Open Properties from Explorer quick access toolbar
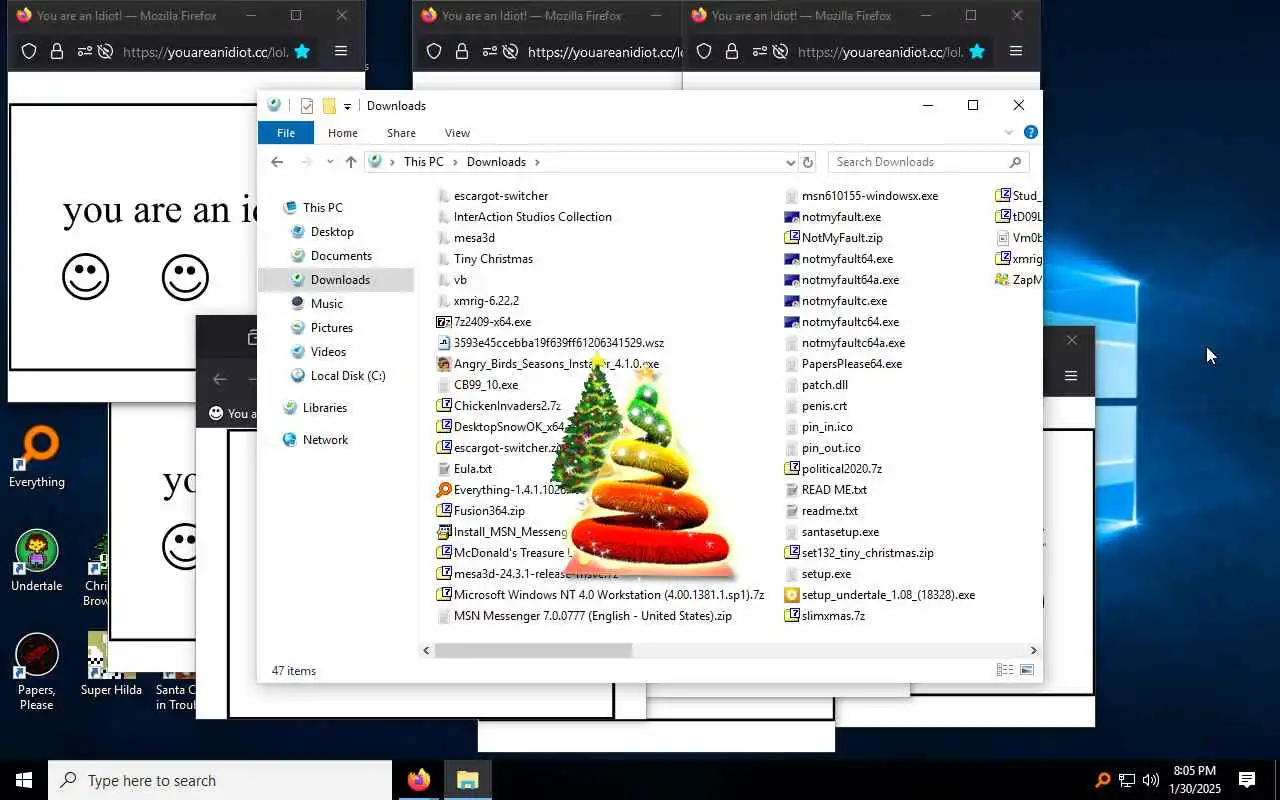Screen dimensions: 1280x800 (x=307, y=106)
